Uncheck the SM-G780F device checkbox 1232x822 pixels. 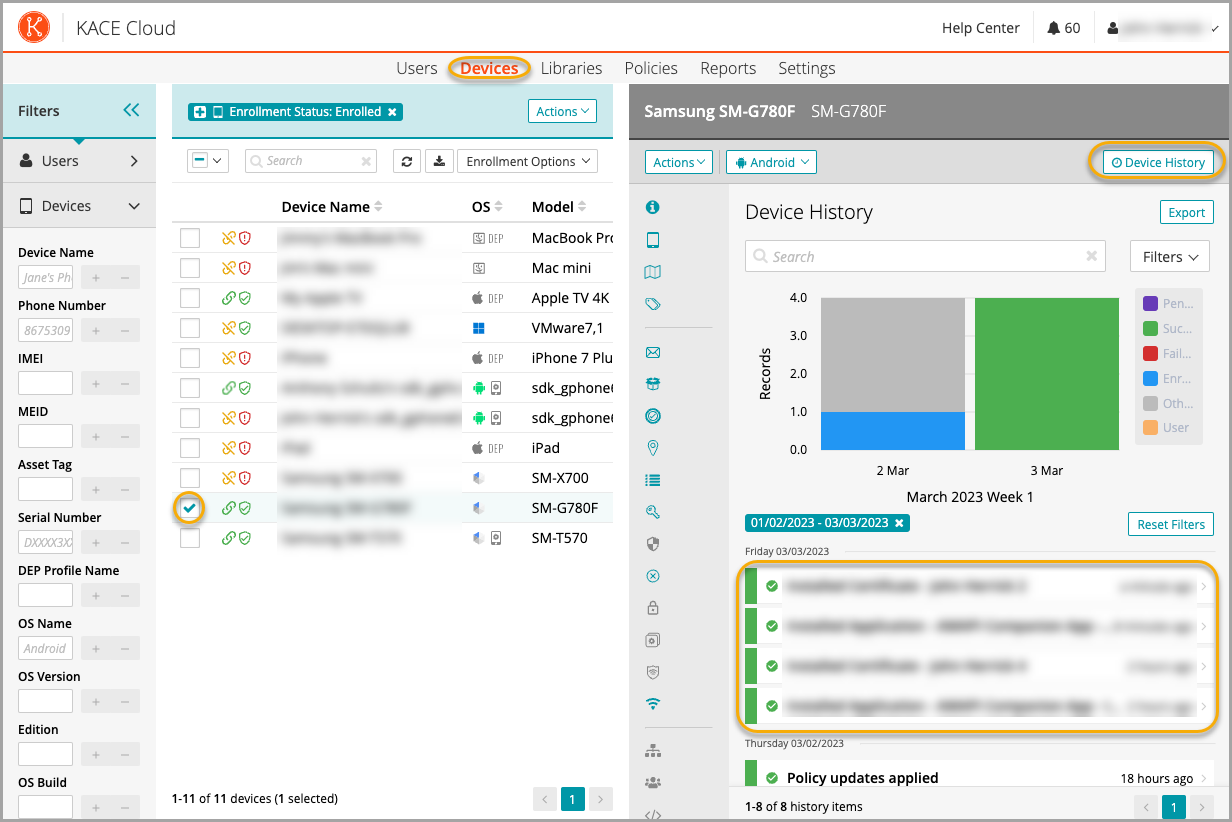[x=190, y=508]
